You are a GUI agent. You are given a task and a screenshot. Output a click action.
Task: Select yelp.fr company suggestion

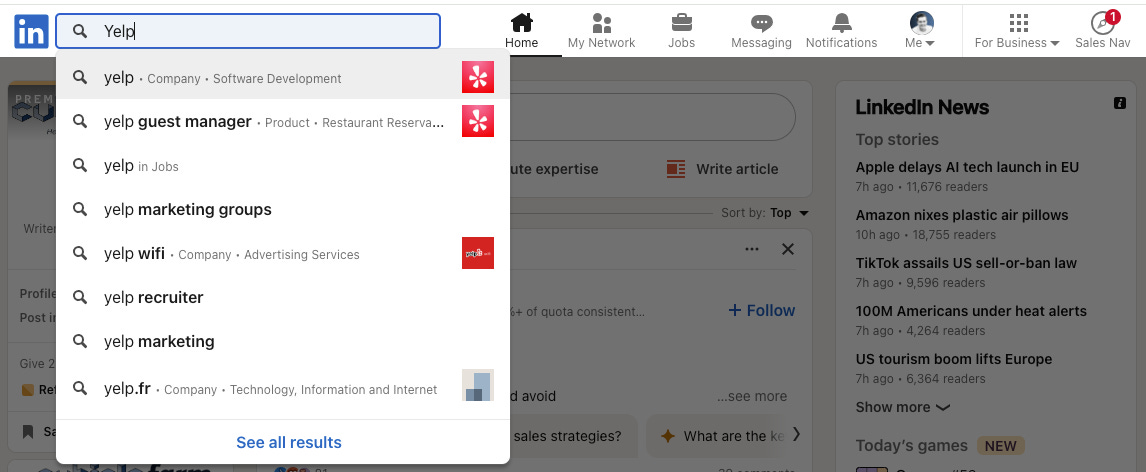[x=283, y=388]
